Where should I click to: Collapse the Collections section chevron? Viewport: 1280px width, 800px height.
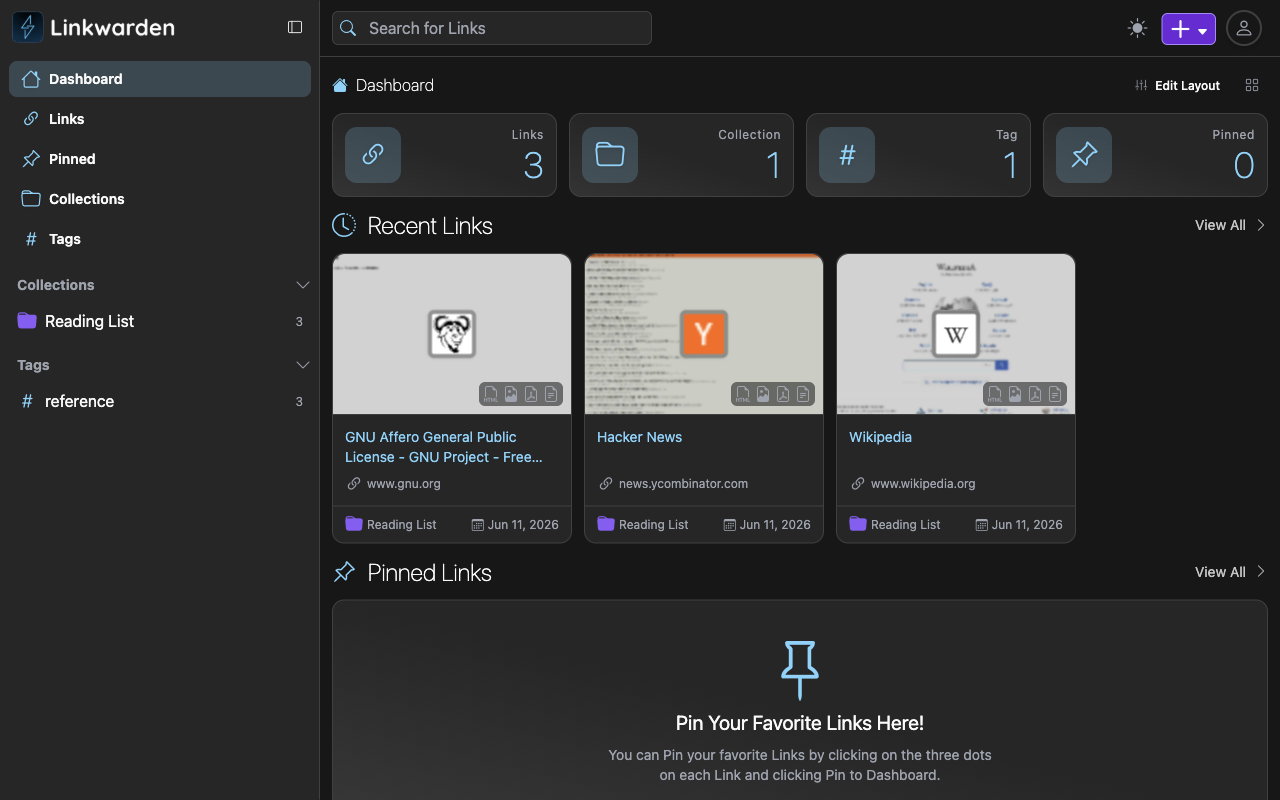pyautogui.click(x=303, y=285)
